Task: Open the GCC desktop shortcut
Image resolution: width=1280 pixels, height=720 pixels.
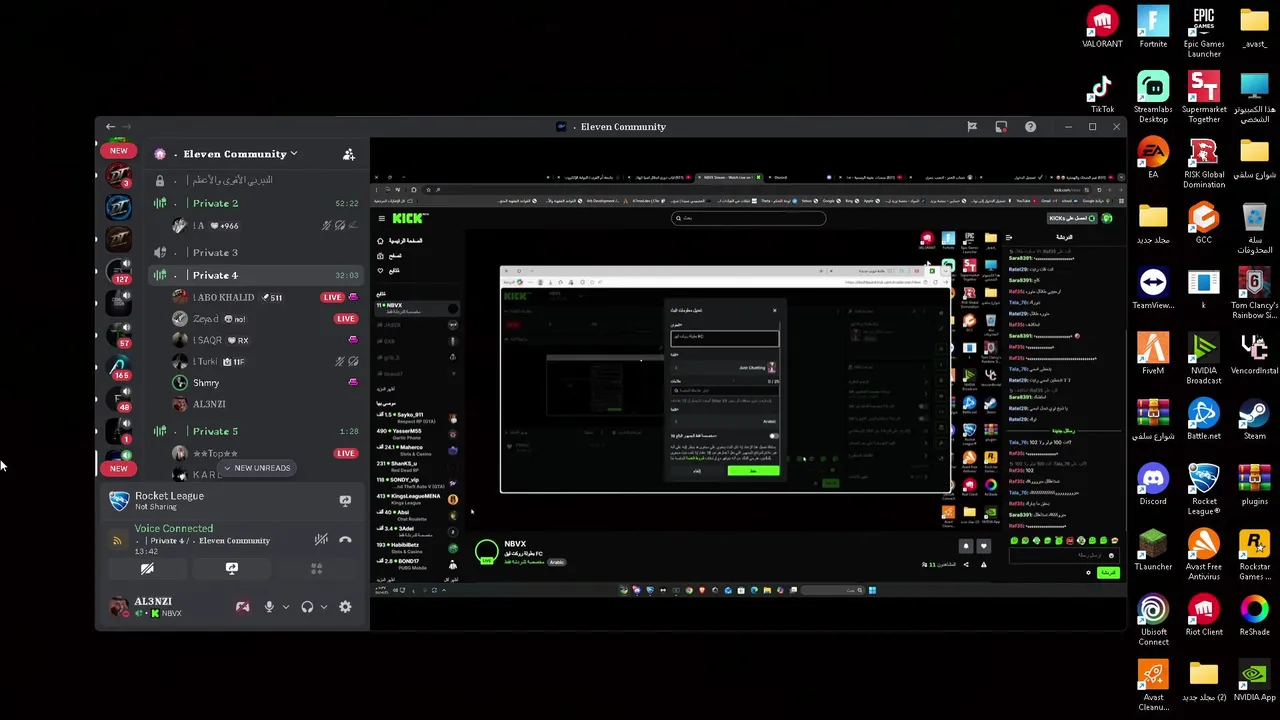Action: coord(1204,224)
